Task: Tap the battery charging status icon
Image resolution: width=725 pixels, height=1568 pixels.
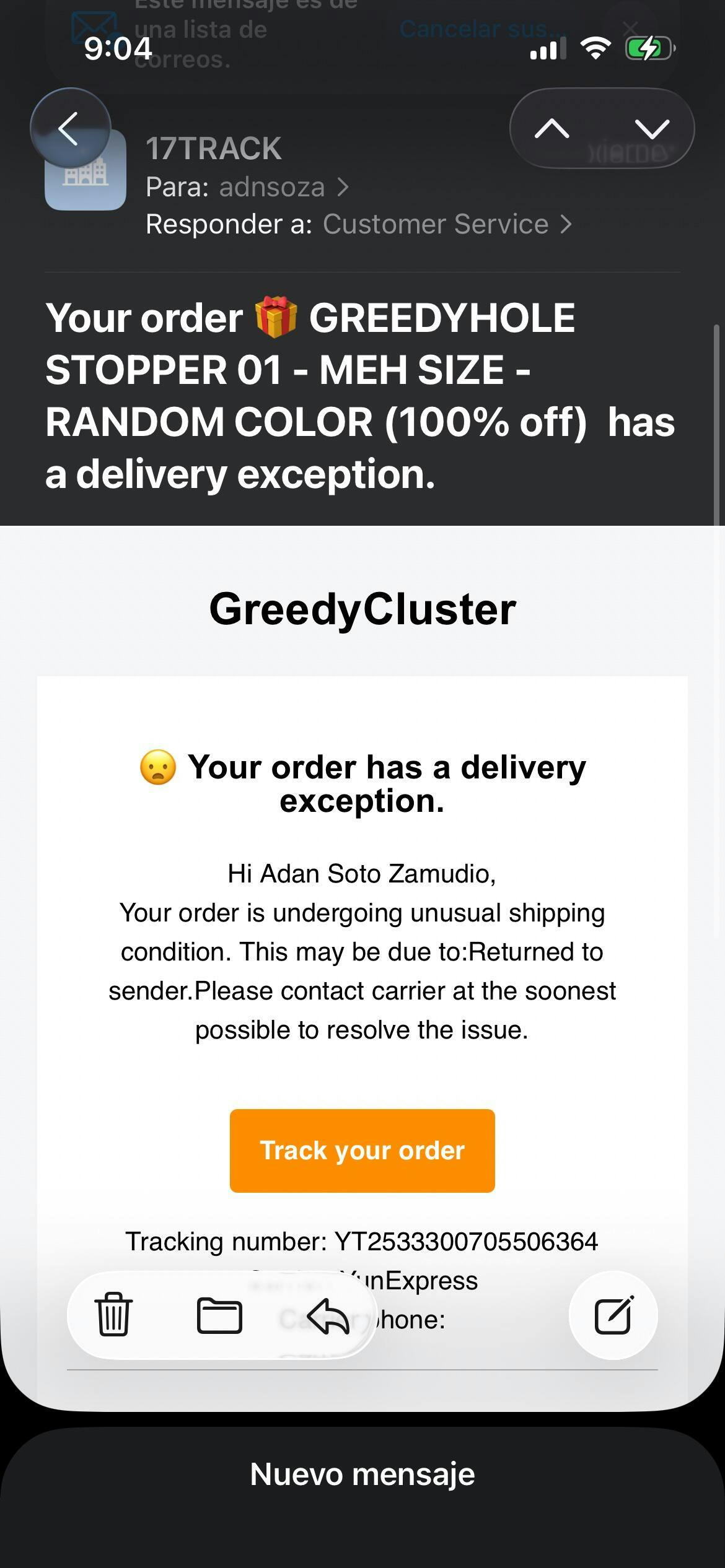Action: (649, 48)
